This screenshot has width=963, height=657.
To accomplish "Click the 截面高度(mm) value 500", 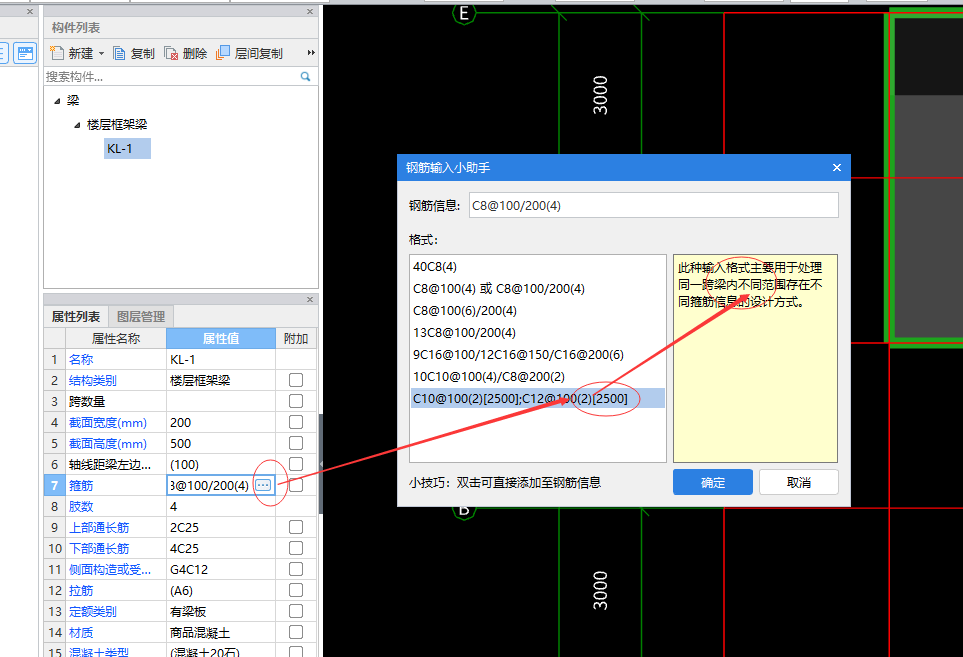I will (221, 443).
